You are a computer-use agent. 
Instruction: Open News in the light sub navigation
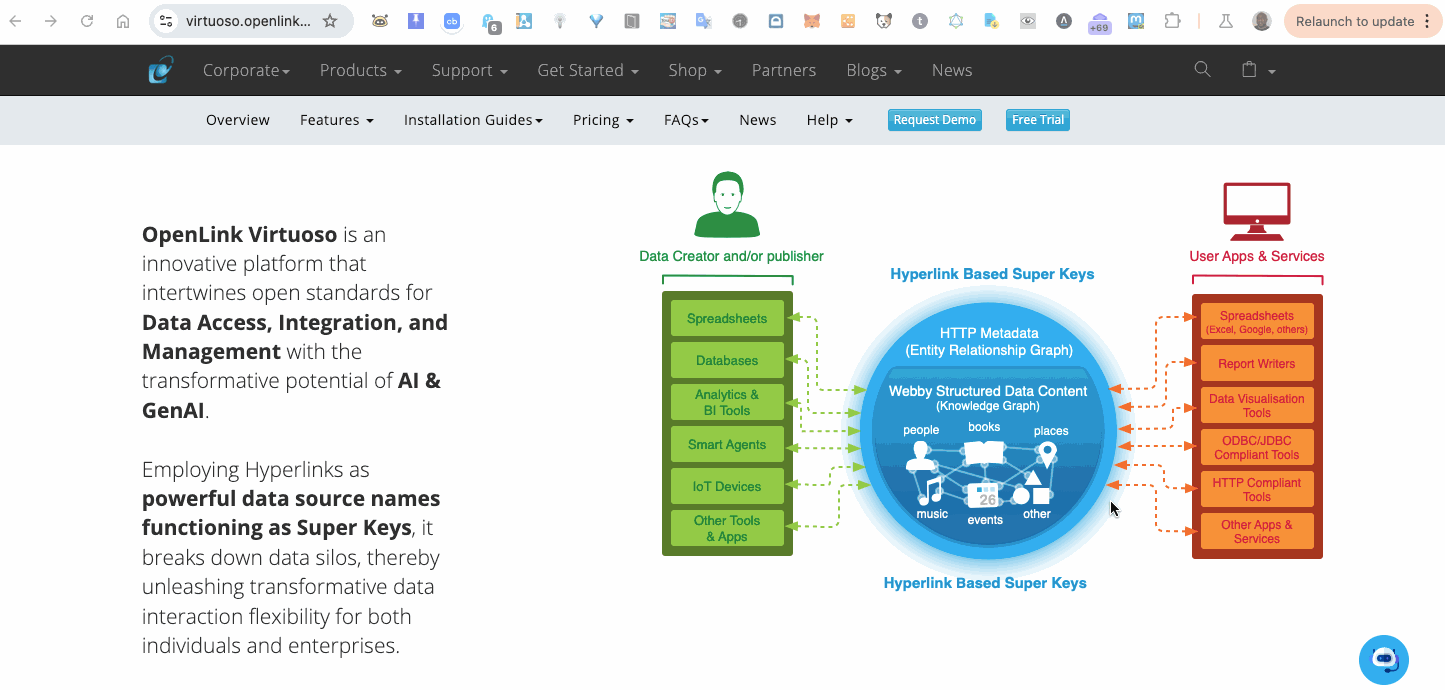pos(758,120)
